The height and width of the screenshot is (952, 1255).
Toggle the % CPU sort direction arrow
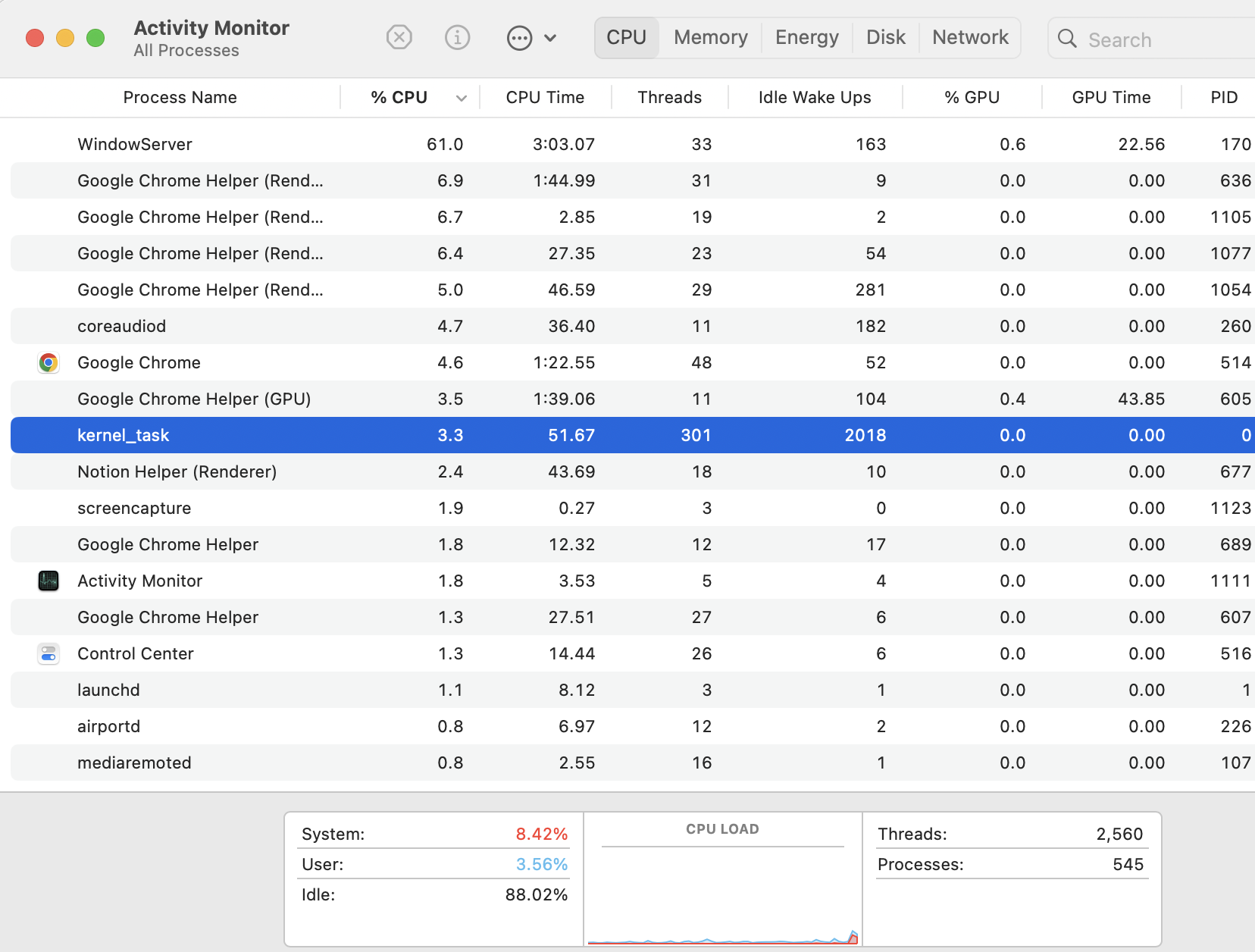click(x=461, y=98)
